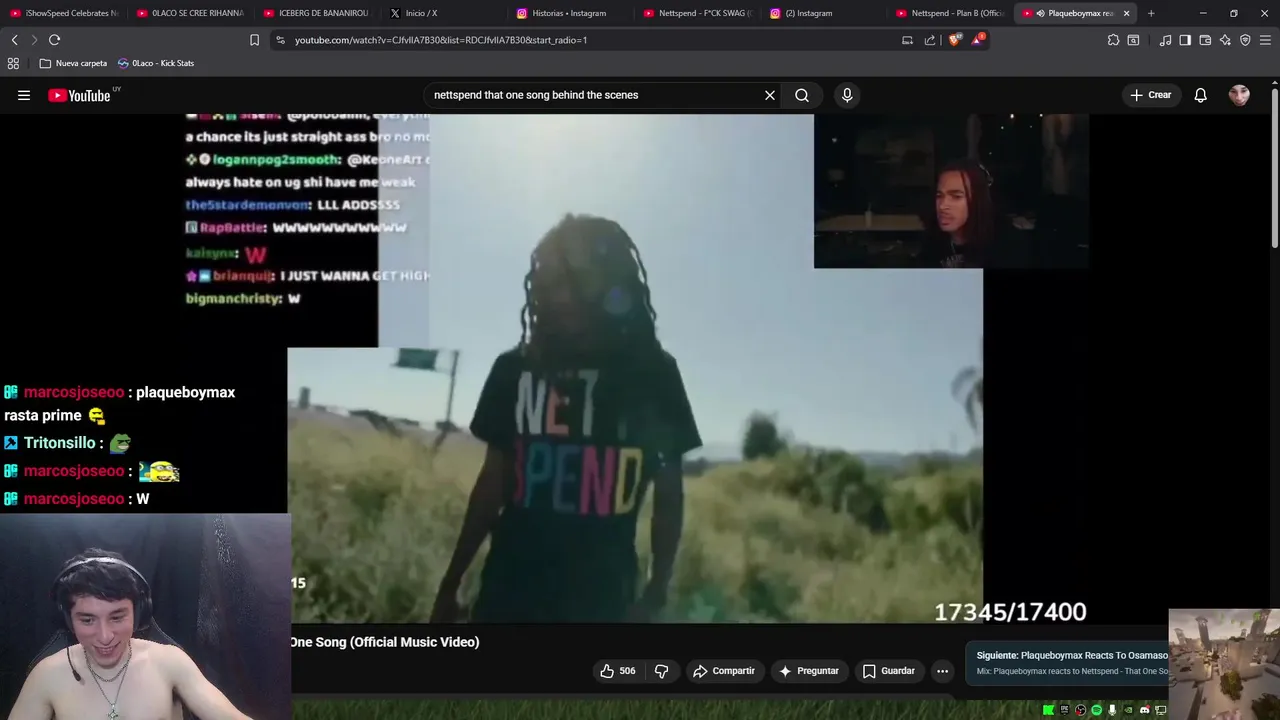Screen dimensions: 1280x720
Task: Open the Brave Wallet icon
Action: [1205, 40]
